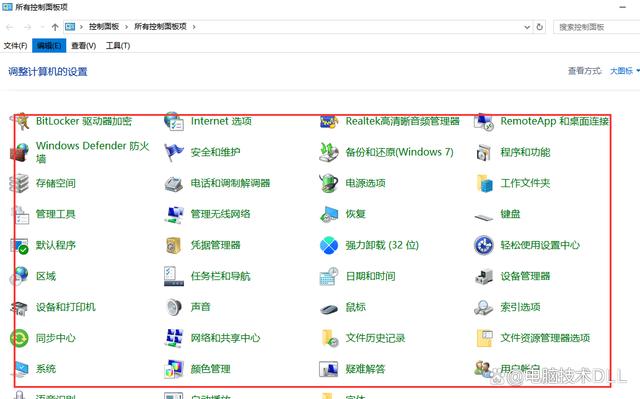The width and height of the screenshot is (640, 399).
Task: Click the forward arrow navigation button
Action: coord(27,27)
